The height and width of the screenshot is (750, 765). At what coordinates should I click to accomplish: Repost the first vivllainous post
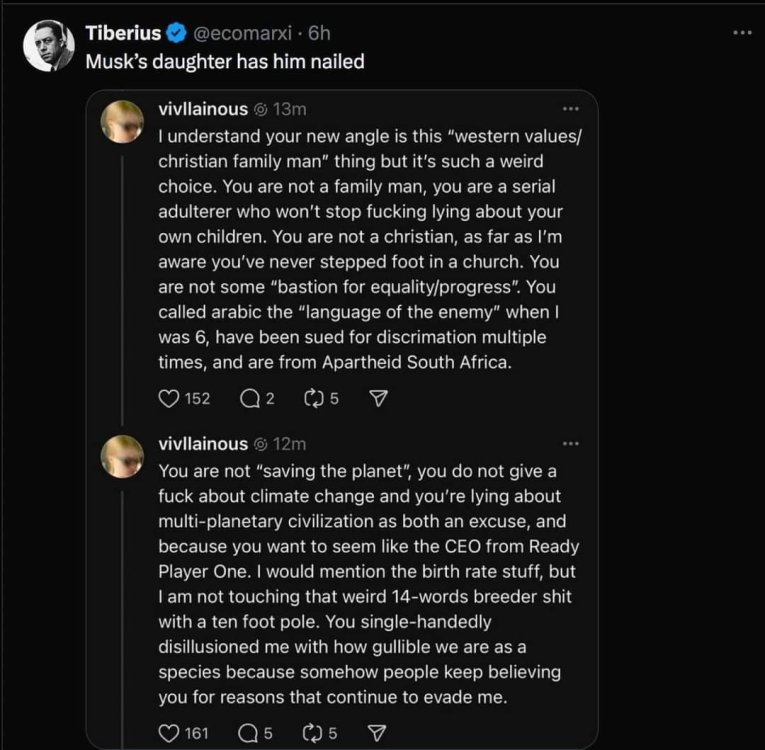[x=317, y=398]
